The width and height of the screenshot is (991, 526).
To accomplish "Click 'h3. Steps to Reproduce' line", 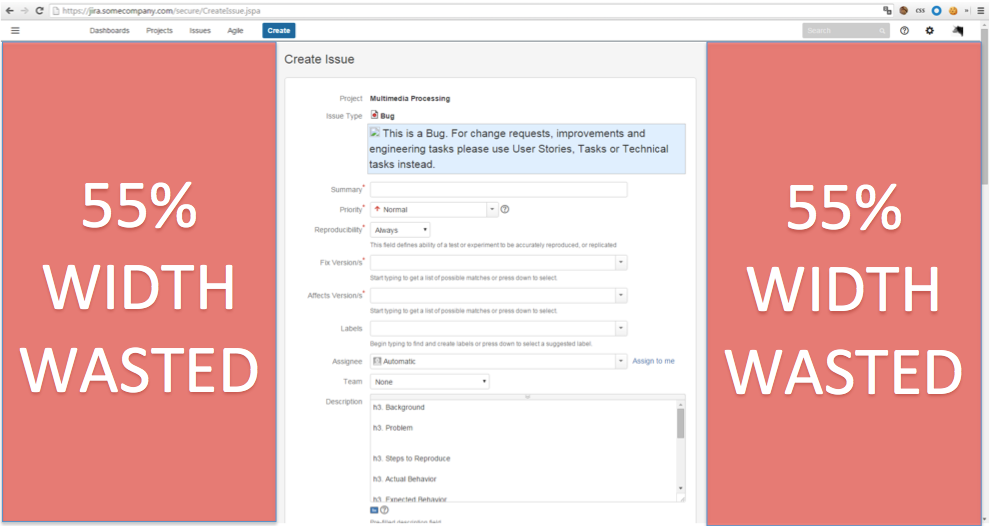I will pyautogui.click(x=411, y=458).
